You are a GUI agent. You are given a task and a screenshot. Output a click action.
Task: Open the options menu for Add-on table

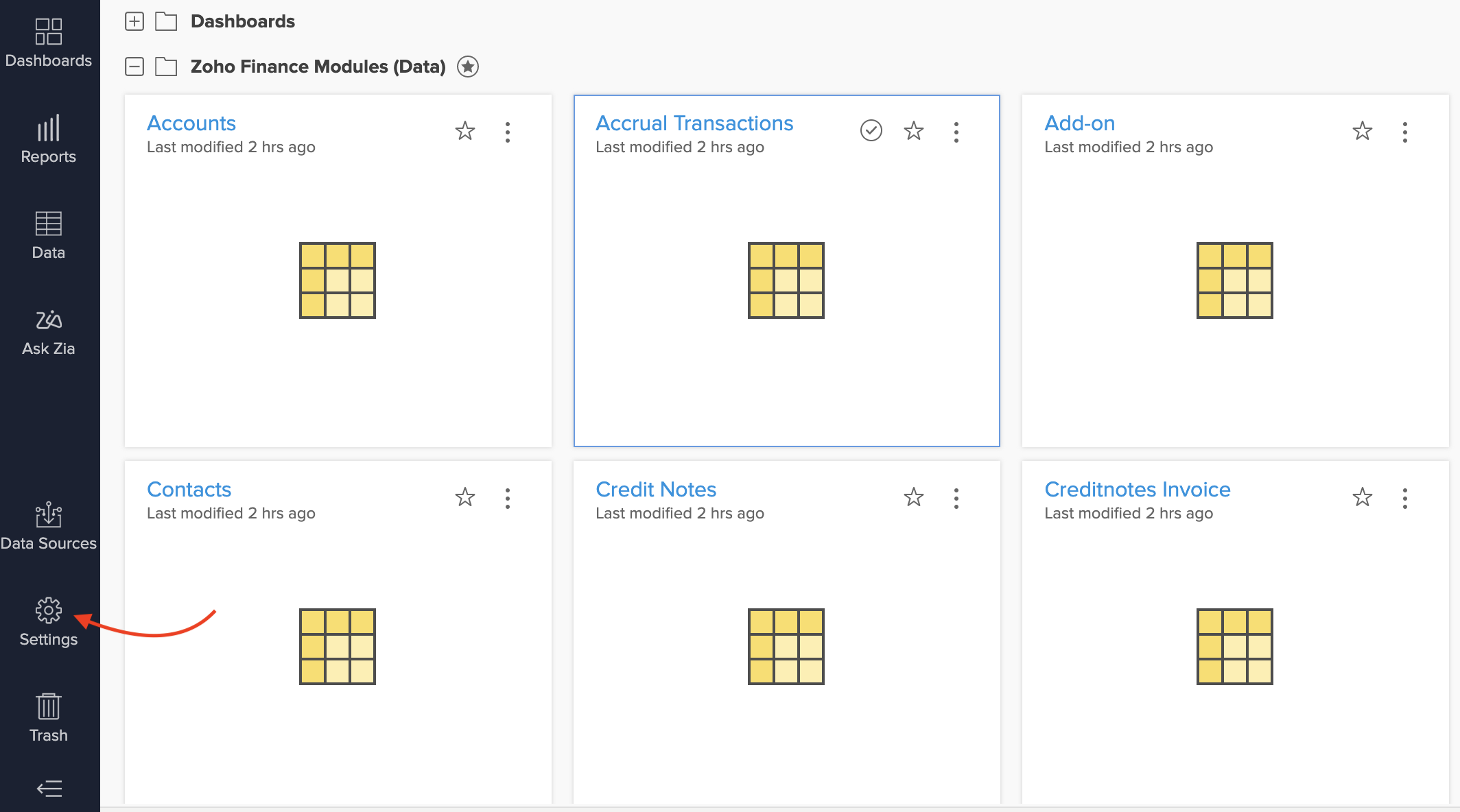click(x=1405, y=131)
